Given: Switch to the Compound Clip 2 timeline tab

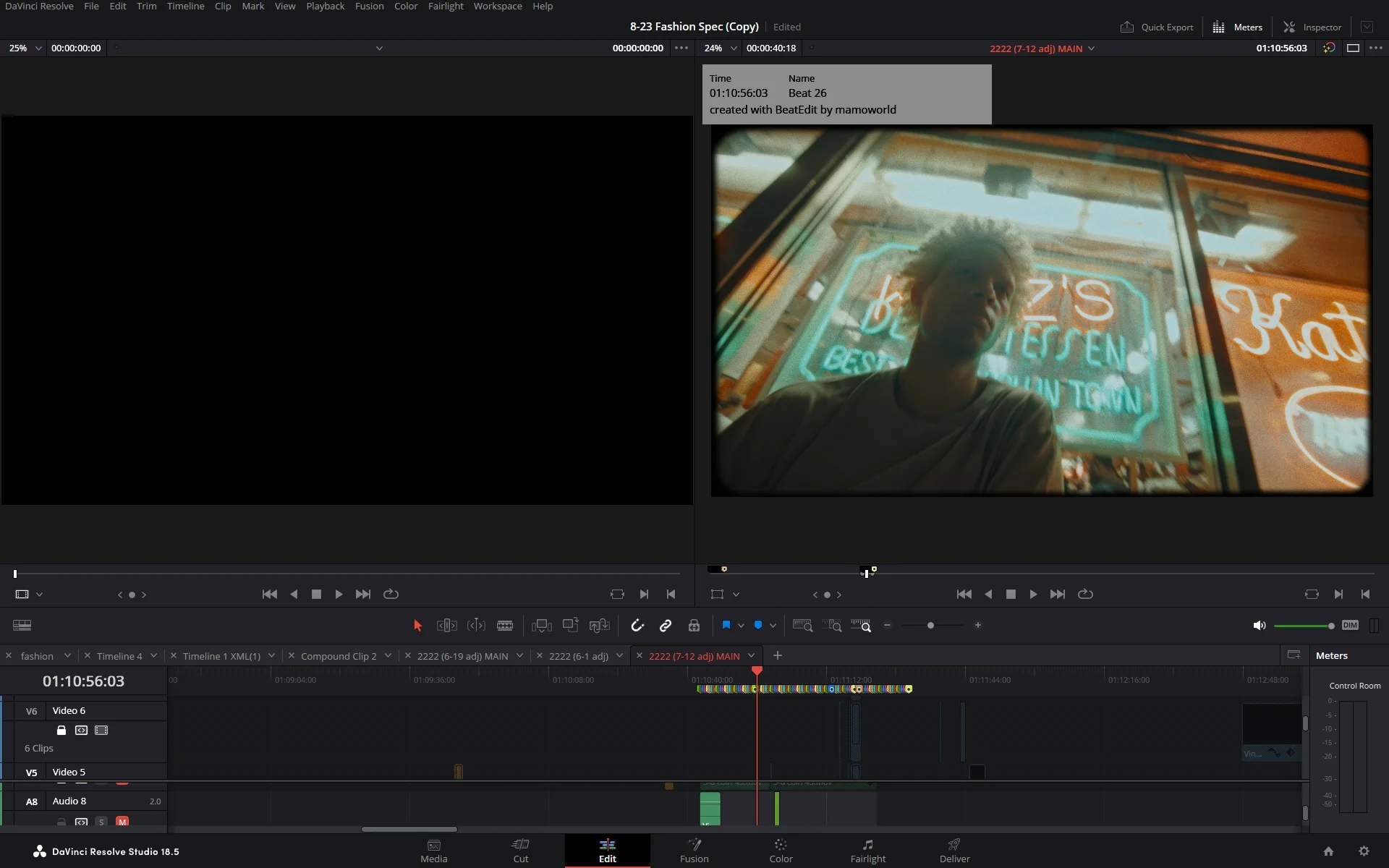Looking at the screenshot, I should click(339, 655).
